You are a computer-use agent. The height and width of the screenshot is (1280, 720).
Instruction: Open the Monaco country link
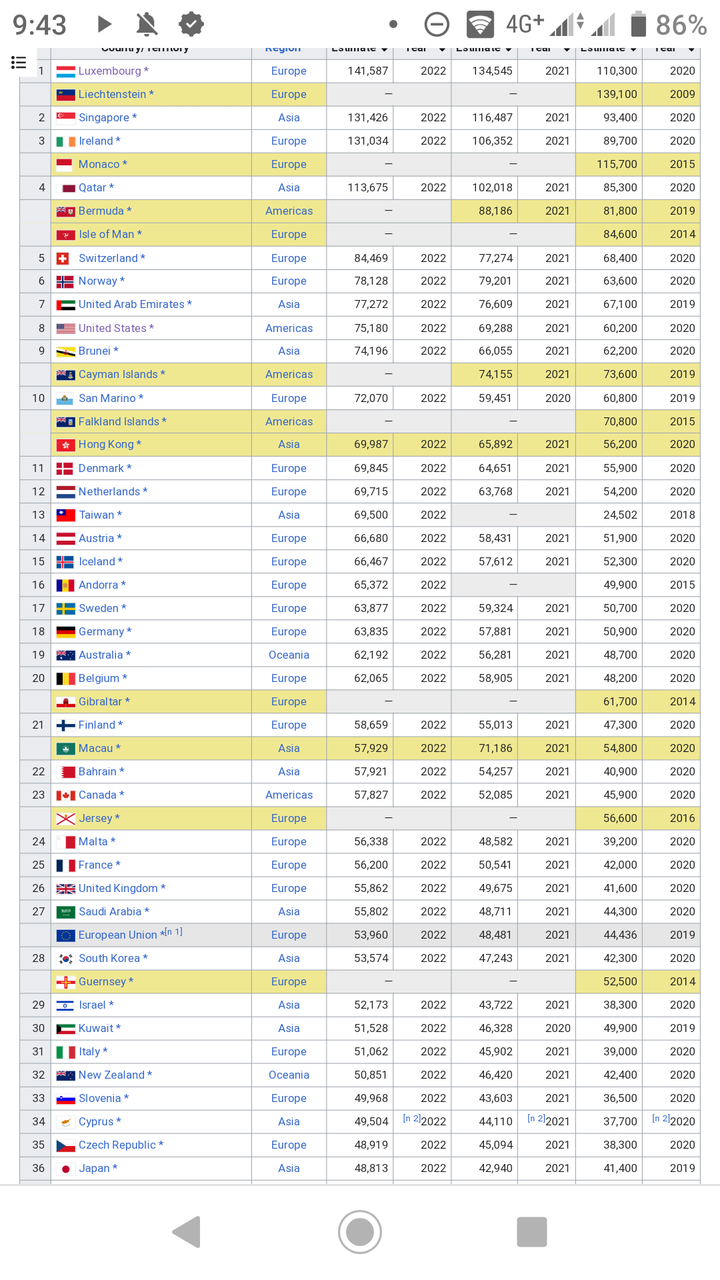(x=99, y=164)
